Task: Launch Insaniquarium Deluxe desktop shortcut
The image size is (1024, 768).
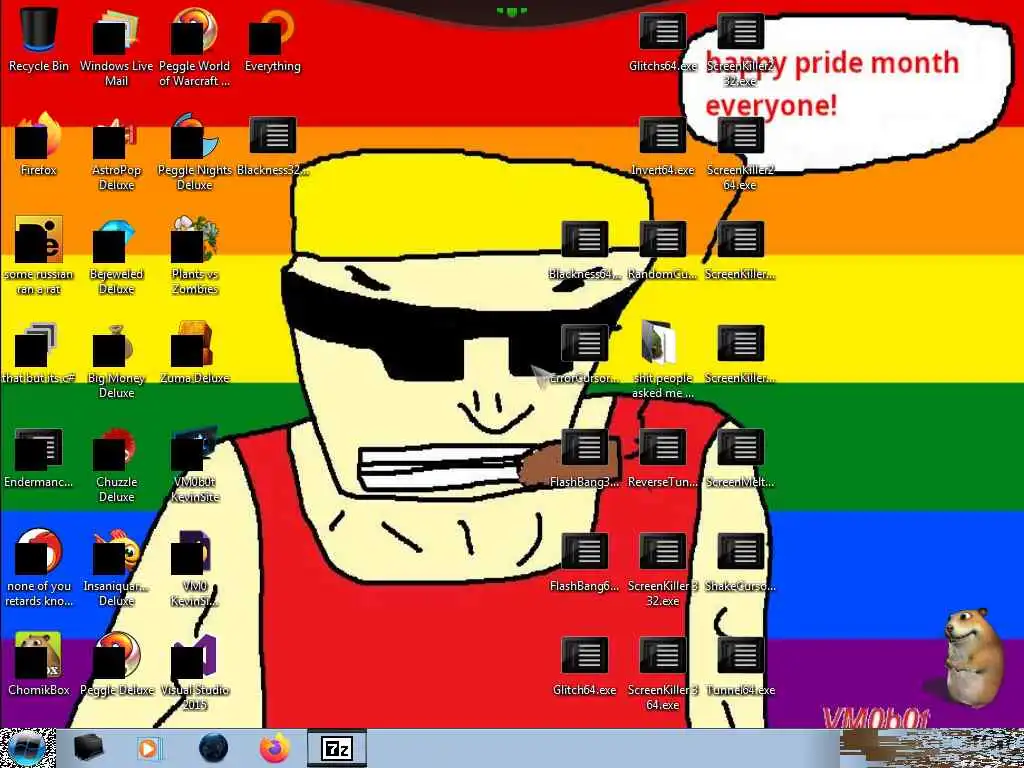Action: click(116, 568)
